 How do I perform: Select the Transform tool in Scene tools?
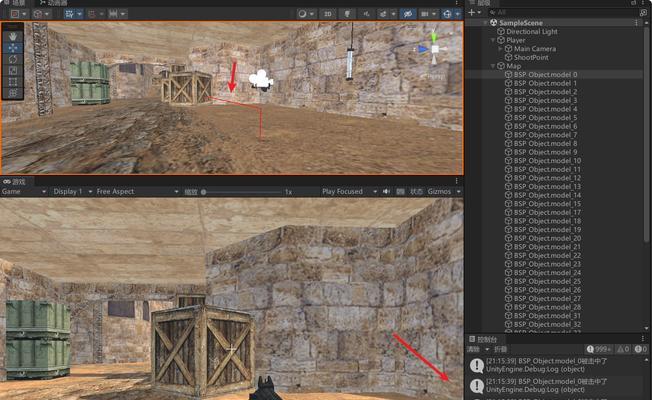[12, 93]
